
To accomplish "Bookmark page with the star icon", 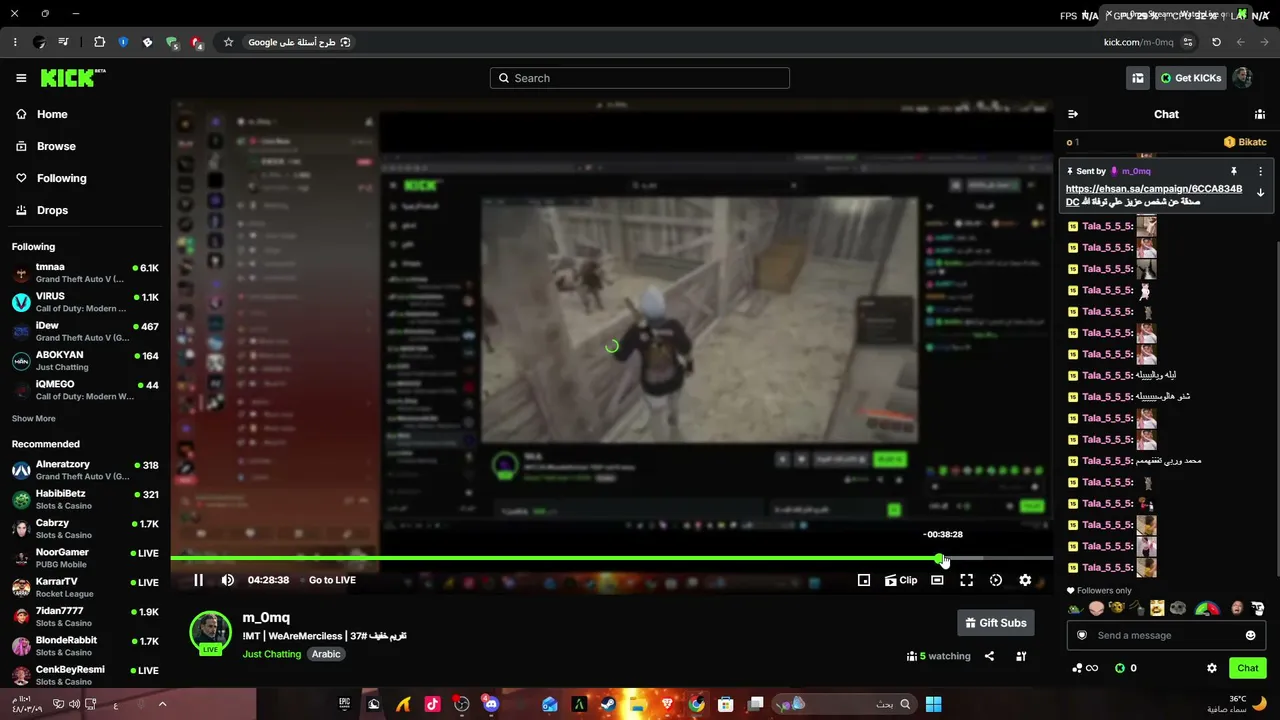I will click(x=228, y=42).
